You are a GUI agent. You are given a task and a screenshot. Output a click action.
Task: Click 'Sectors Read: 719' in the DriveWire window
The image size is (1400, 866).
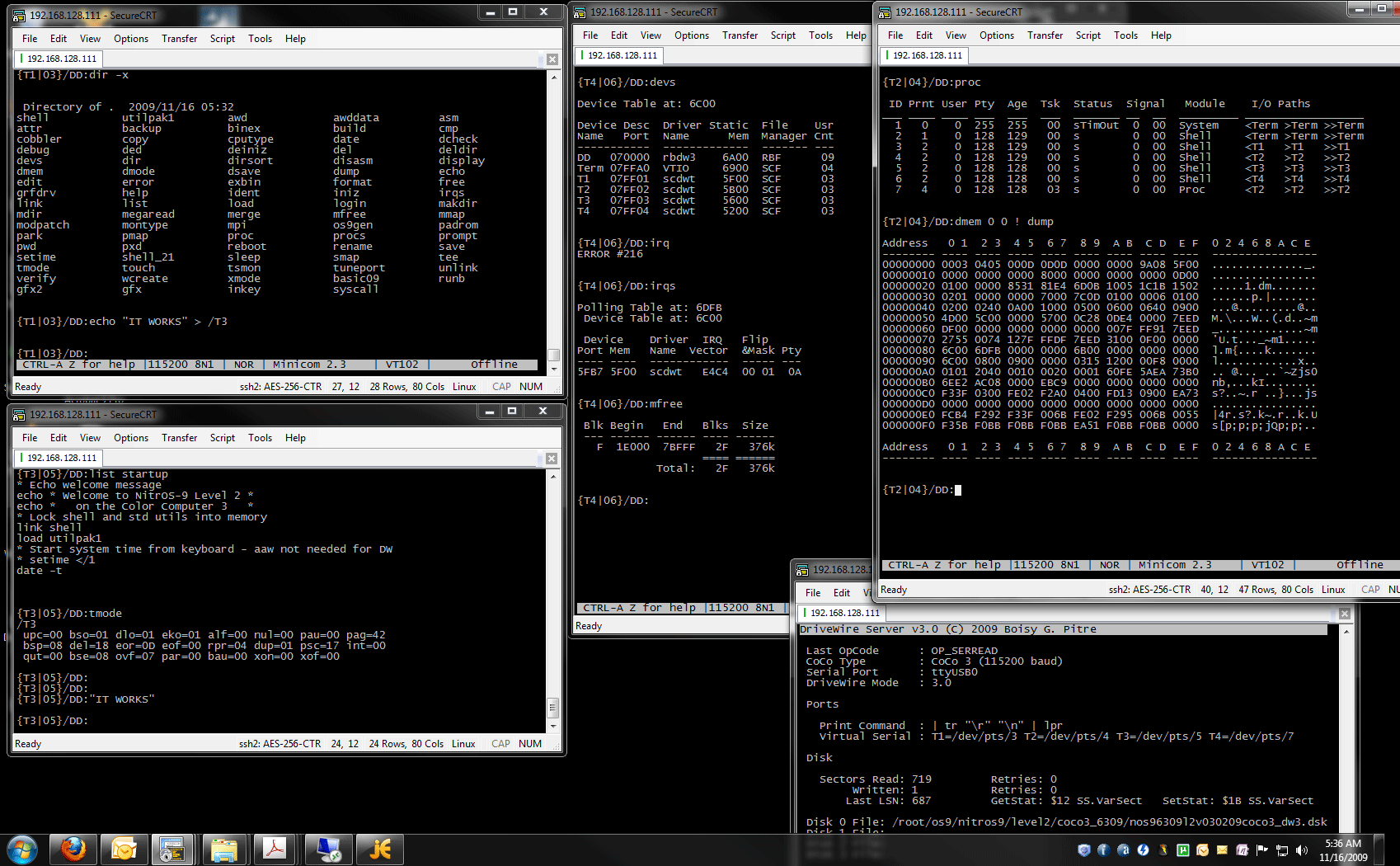pyautogui.click(x=876, y=779)
